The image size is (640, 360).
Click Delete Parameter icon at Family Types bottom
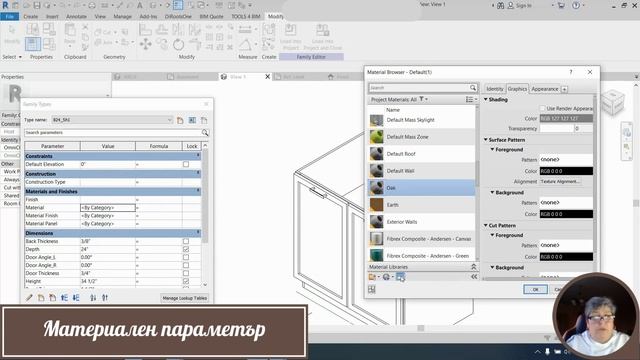pos(52,298)
